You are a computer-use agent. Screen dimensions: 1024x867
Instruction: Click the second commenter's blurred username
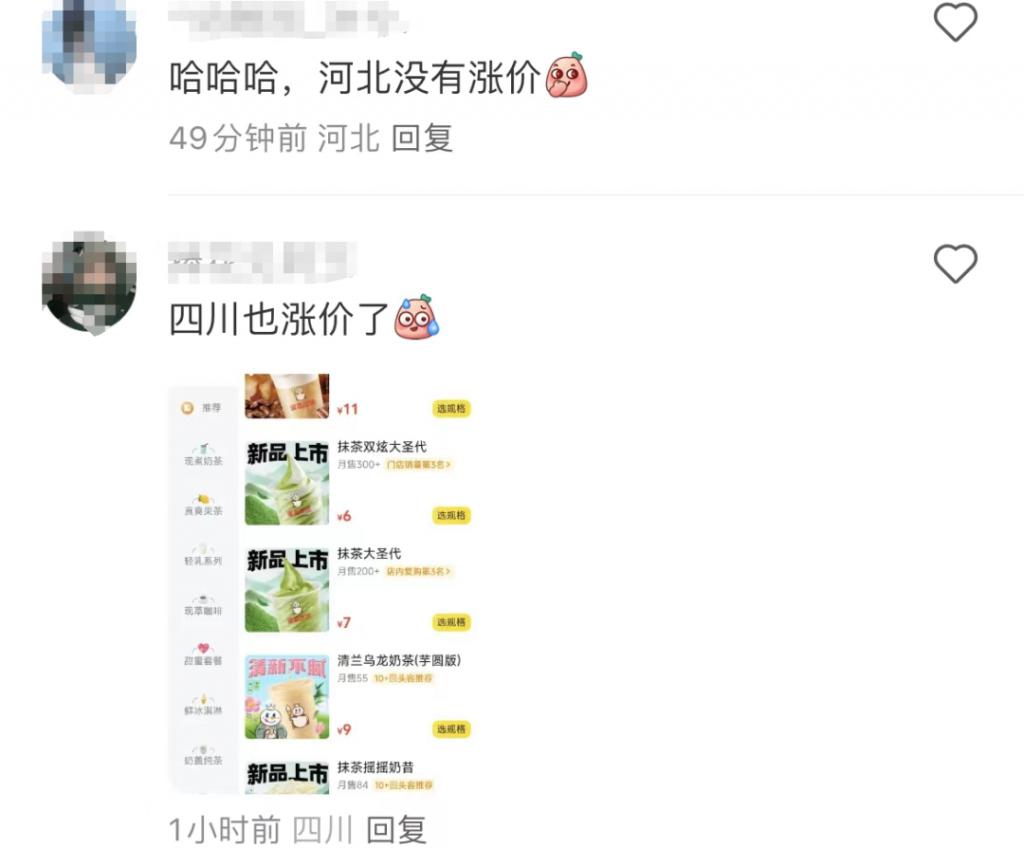262,262
